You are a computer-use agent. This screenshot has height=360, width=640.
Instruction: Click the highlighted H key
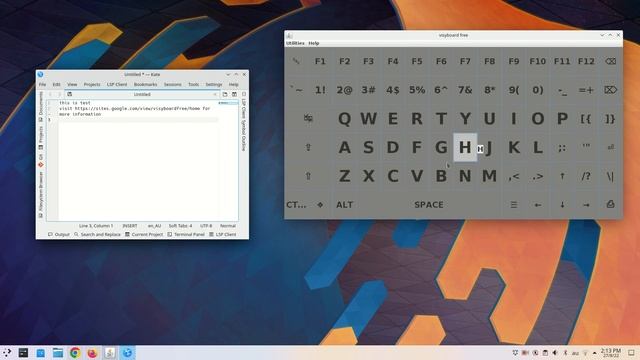point(465,147)
